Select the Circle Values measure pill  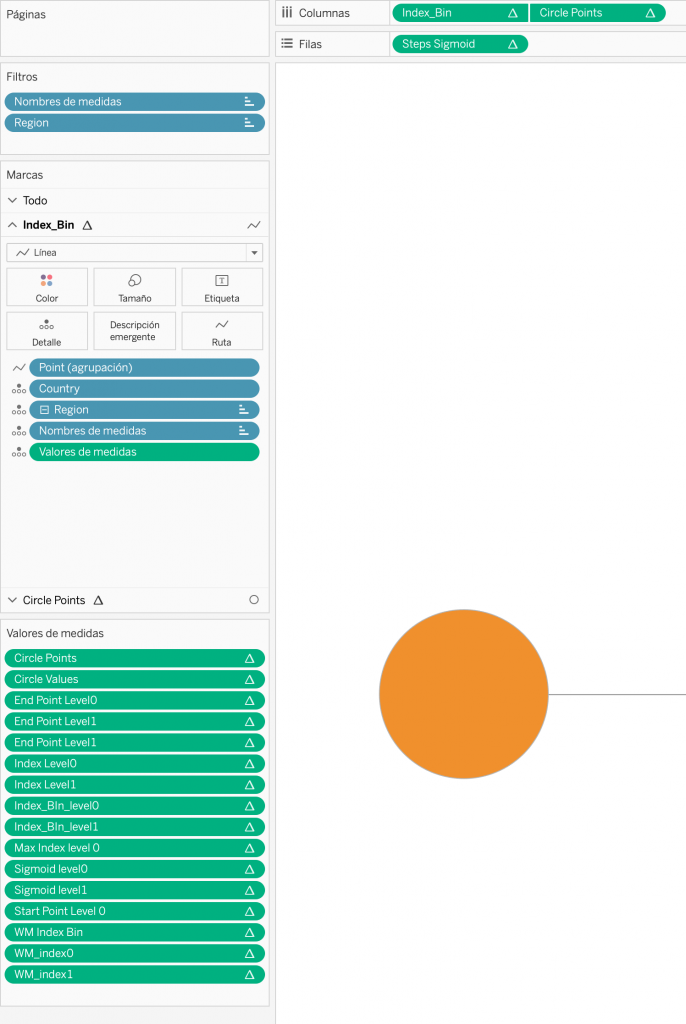pyautogui.click(x=135, y=679)
